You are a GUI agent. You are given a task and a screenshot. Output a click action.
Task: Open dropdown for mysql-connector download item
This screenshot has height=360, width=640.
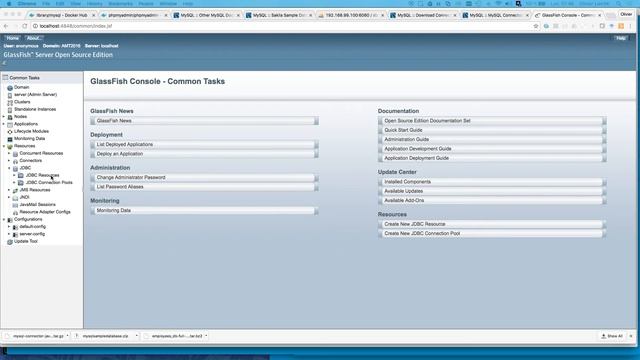(x=67, y=336)
